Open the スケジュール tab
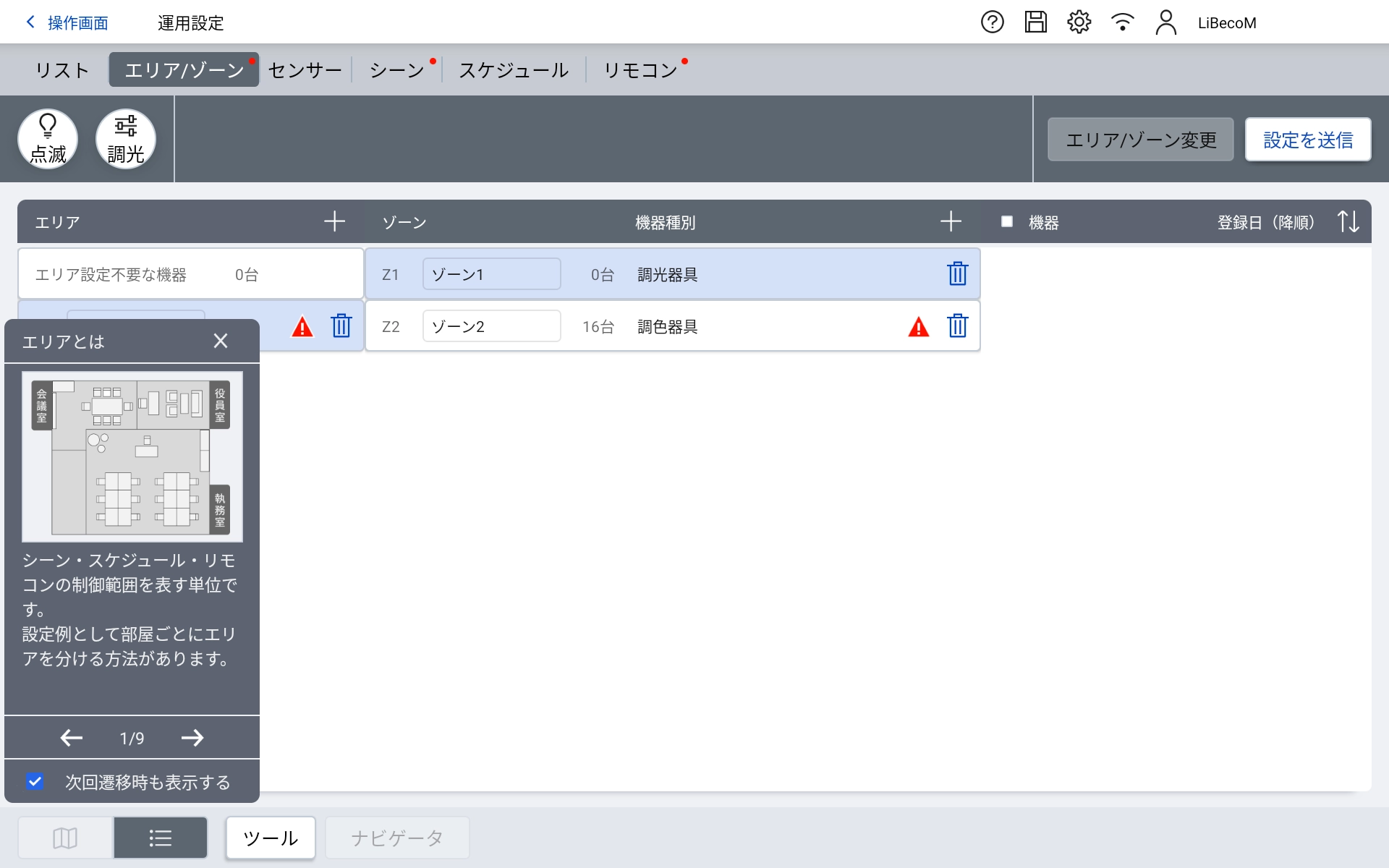The image size is (1389, 868). pos(514,70)
